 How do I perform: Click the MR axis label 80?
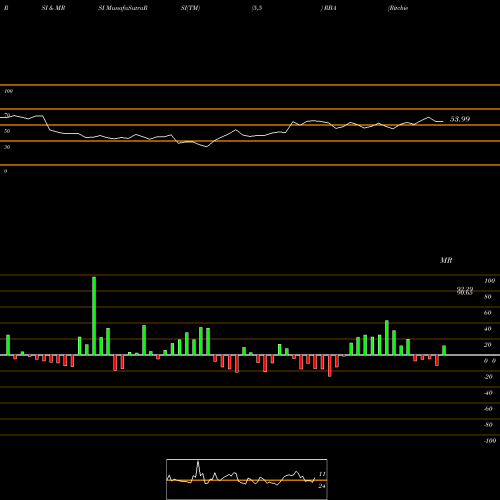(x=488, y=297)
